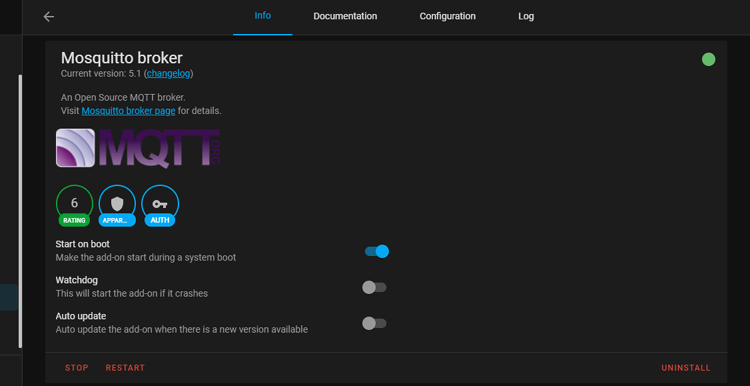Click 'Make the add-on start during a system boot'

click(146, 257)
